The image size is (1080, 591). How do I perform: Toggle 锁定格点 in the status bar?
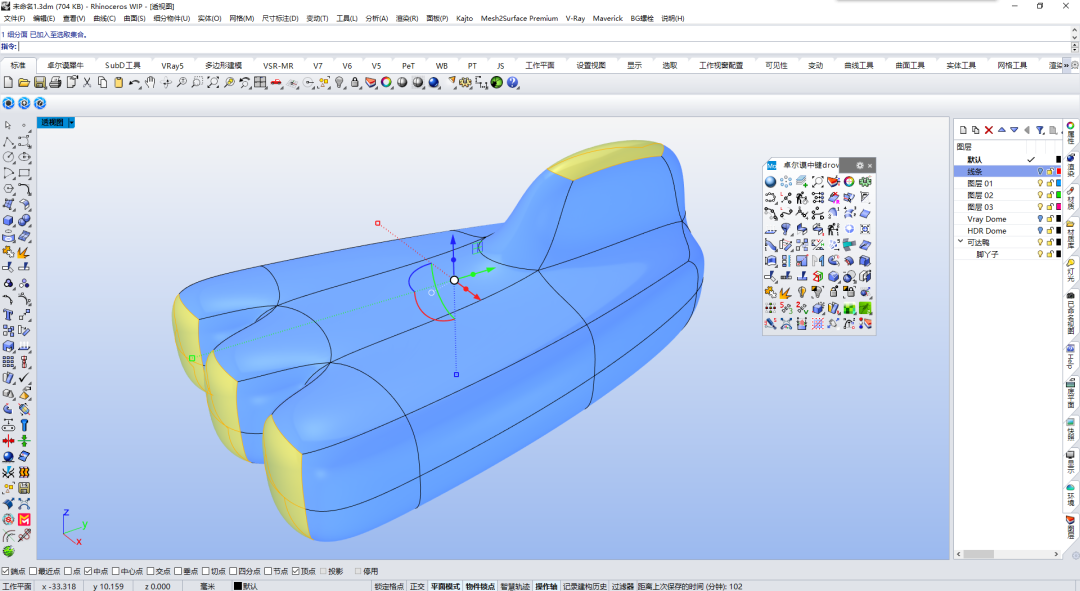[x=389, y=586]
